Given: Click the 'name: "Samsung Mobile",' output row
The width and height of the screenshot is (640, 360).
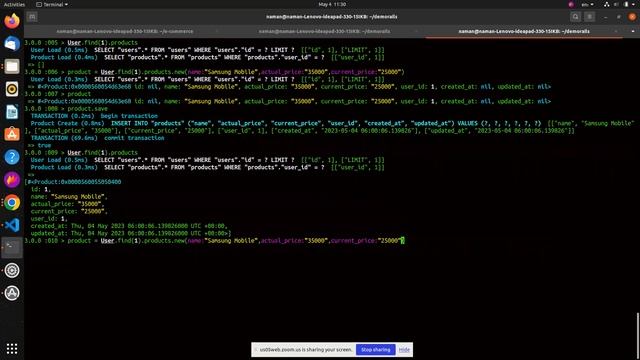Looking at the screenshot, I should tap(69, 196).
